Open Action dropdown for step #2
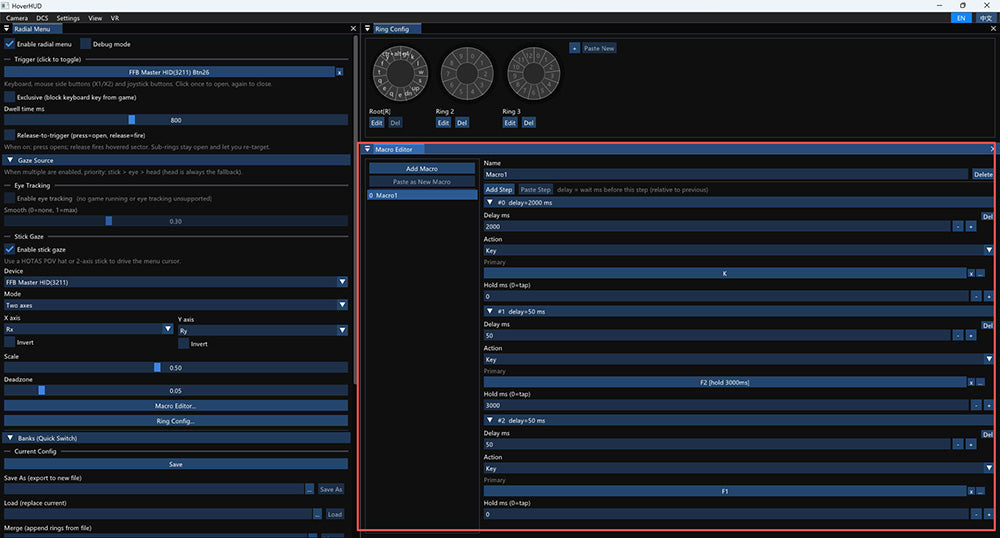 coord(738,468)
